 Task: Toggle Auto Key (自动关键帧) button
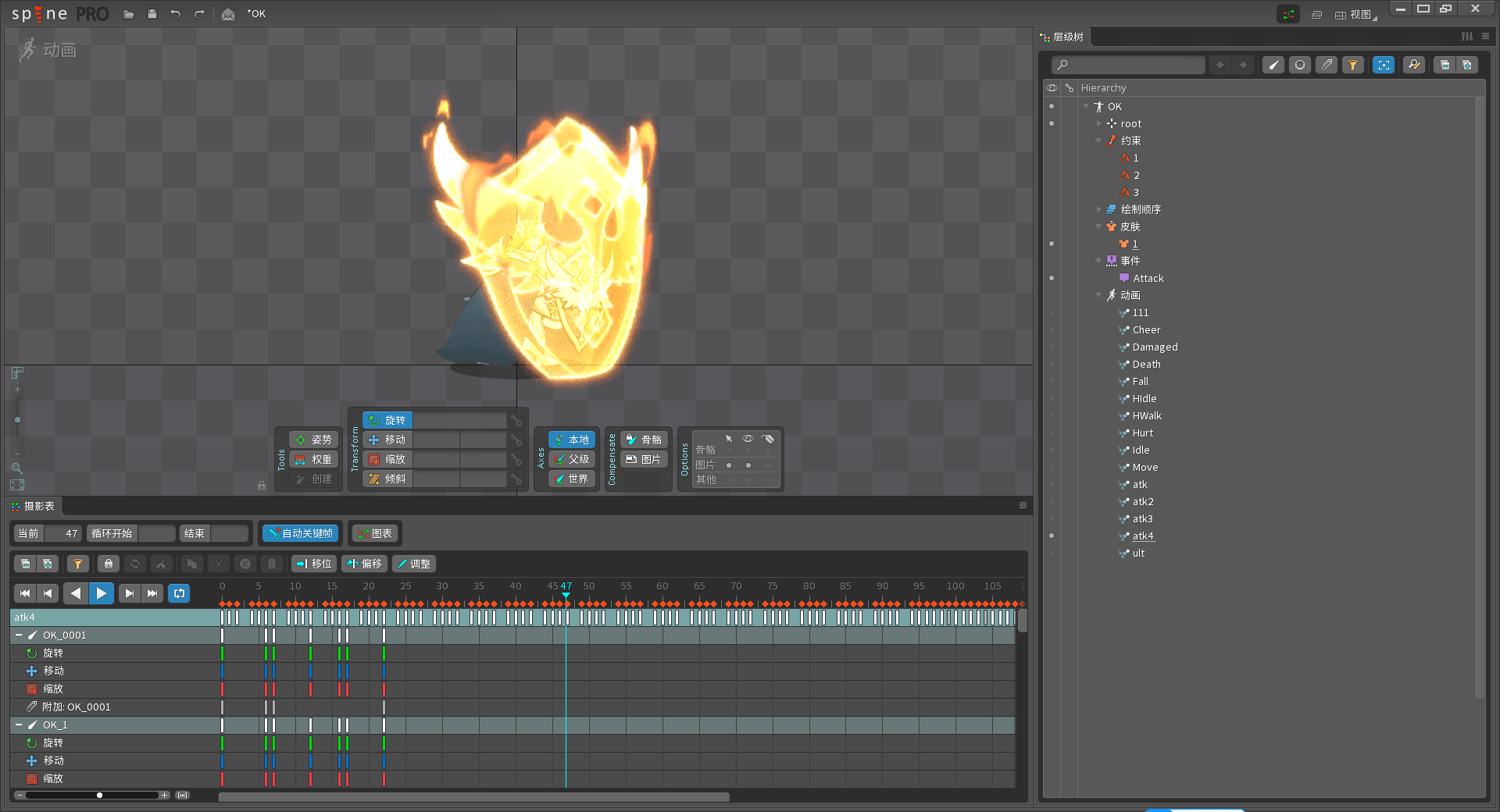[300, 533]
